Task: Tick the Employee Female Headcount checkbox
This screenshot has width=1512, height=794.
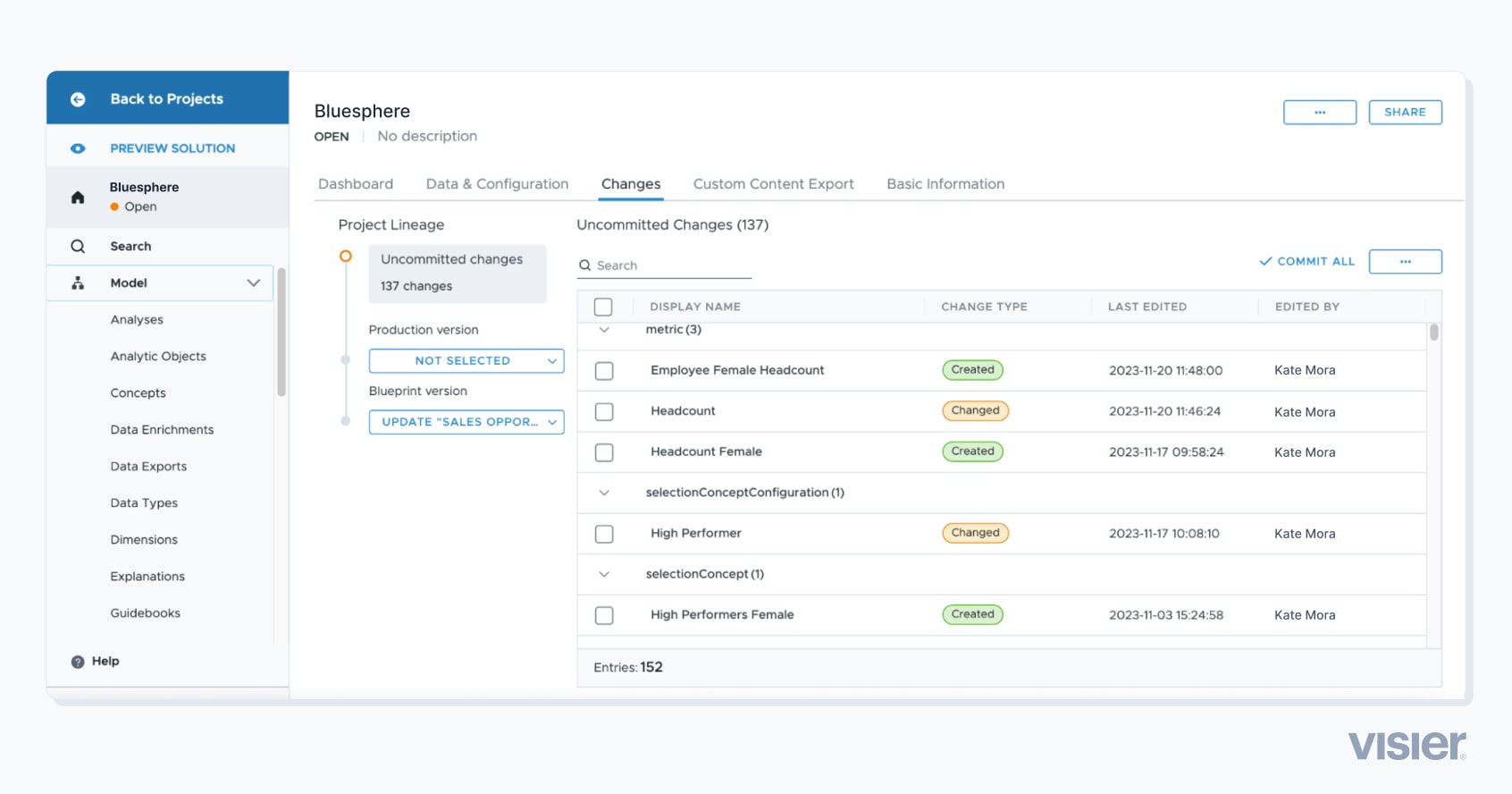Action: (604, 370)
